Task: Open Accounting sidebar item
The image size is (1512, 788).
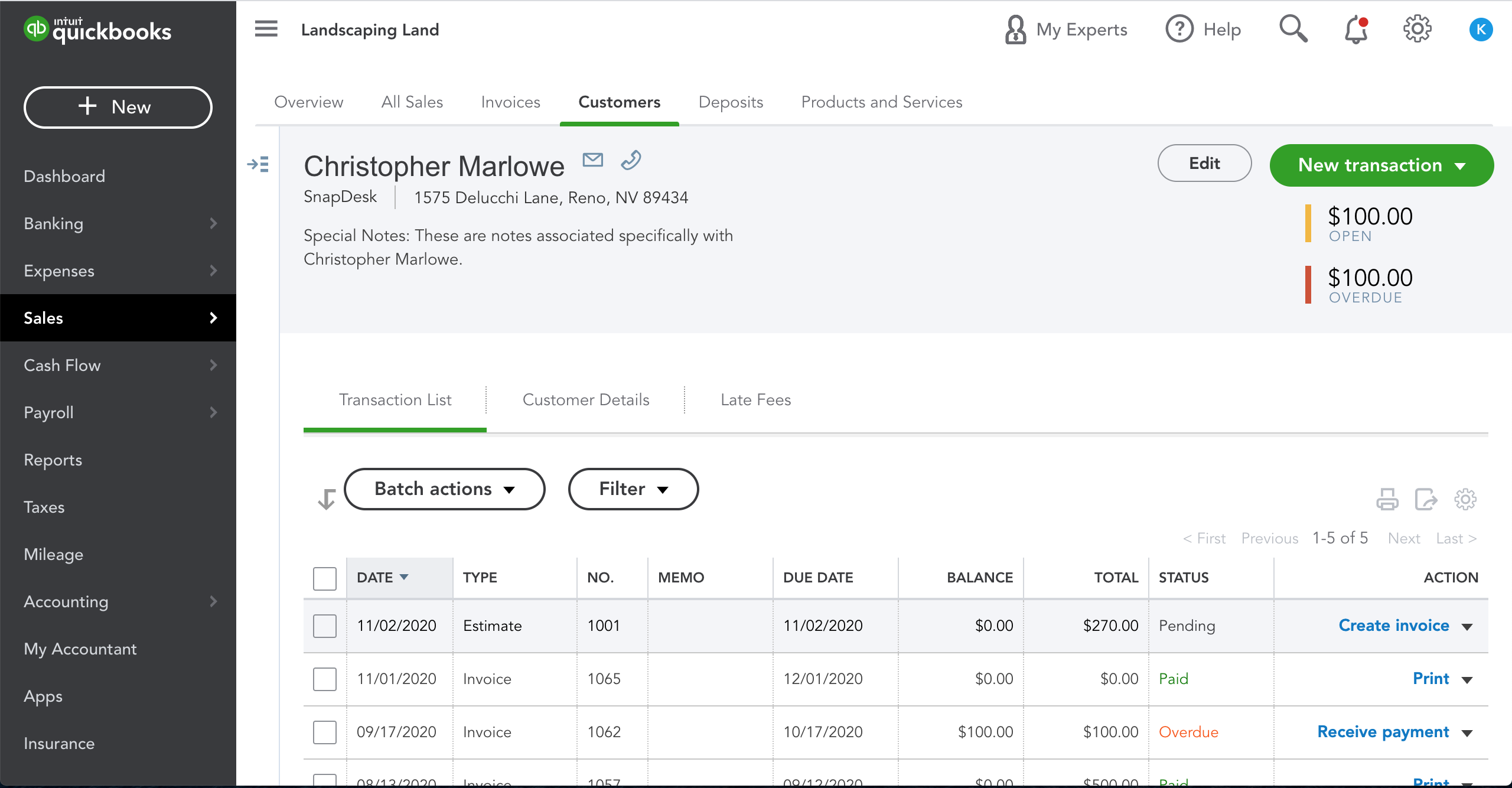Action: coord(118,601)
